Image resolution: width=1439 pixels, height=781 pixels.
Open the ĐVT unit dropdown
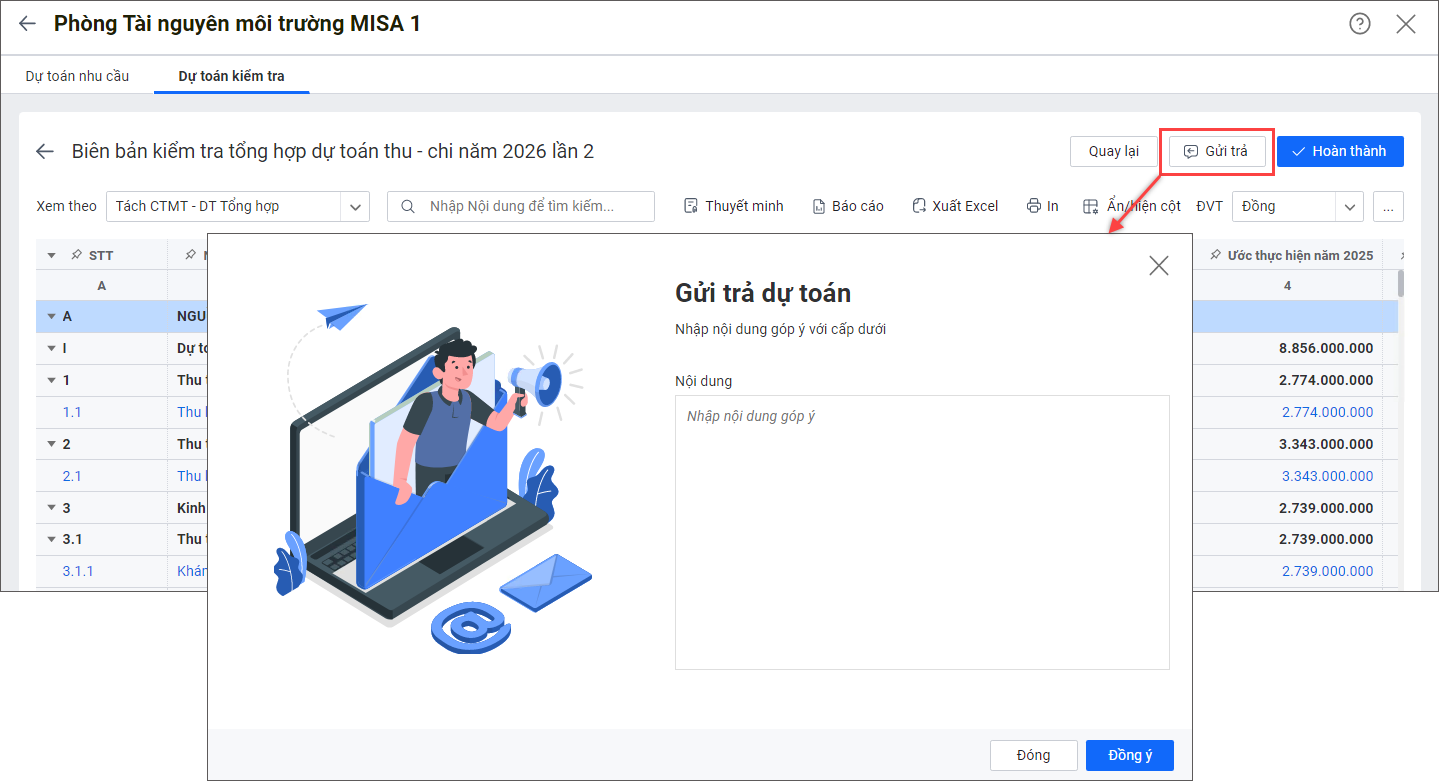point(1349,206)
